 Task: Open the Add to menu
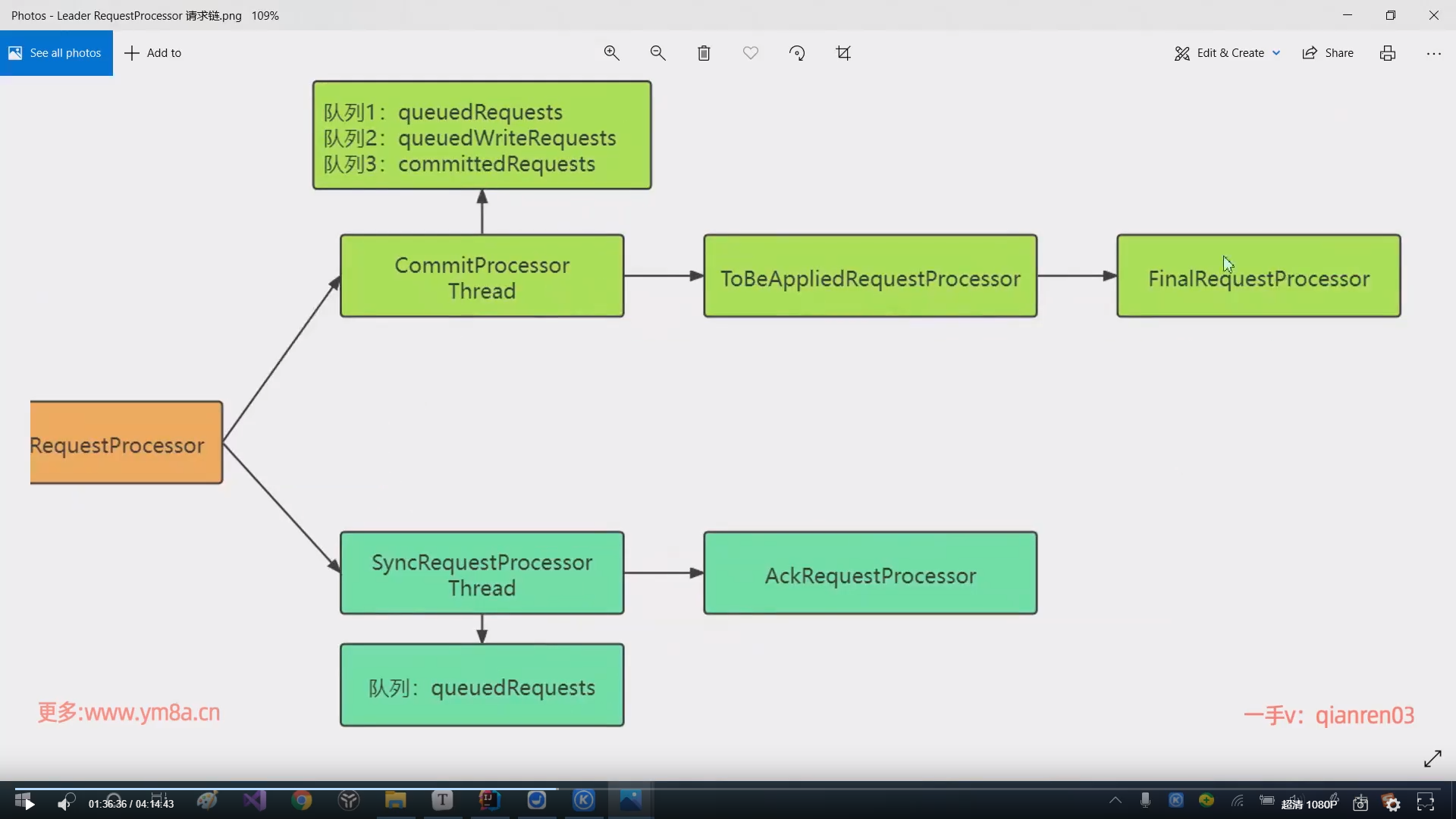(x=152, y=53)
